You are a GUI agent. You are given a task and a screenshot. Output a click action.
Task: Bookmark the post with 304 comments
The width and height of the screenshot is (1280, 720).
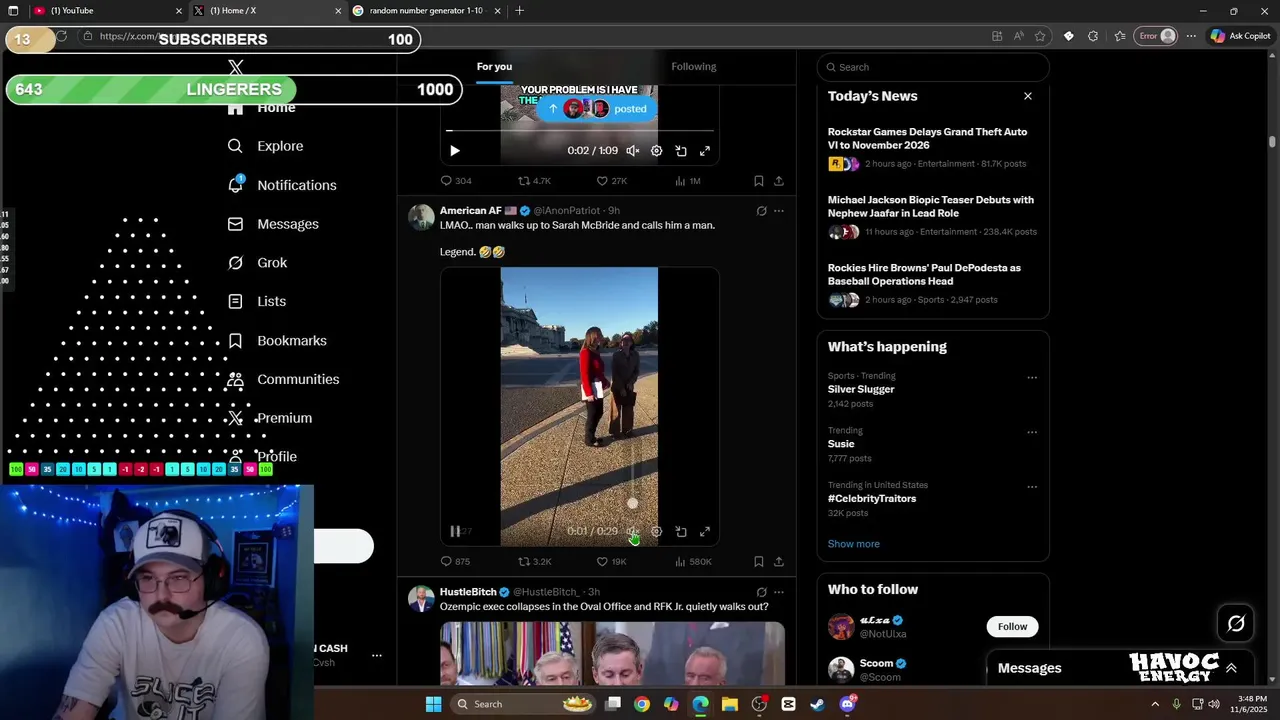coord(759,181)
